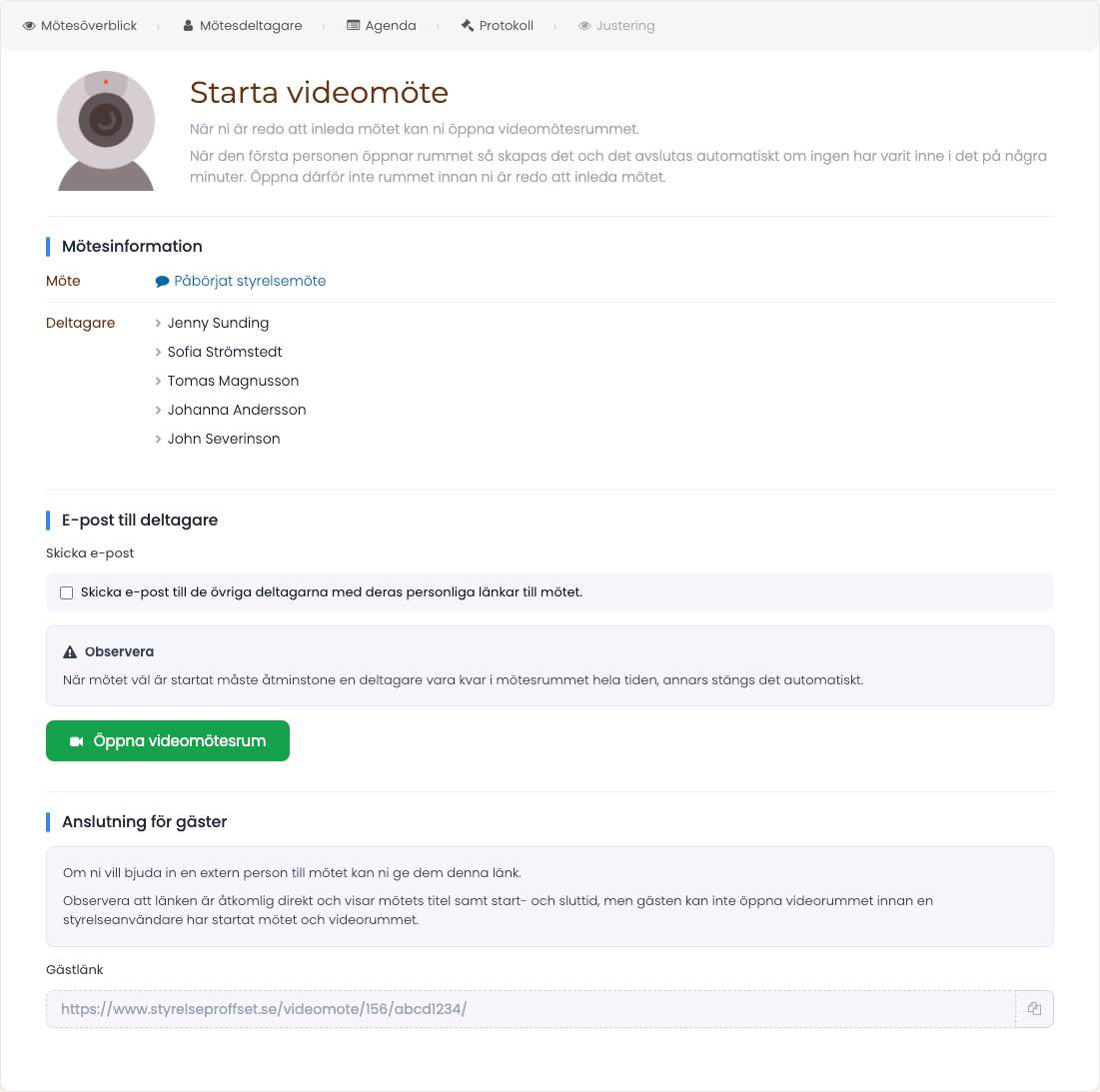This screenshot has width=1100, height=1092.
Task: Expand the chevron beside John Severinson
Action: [x=159, y=439]
